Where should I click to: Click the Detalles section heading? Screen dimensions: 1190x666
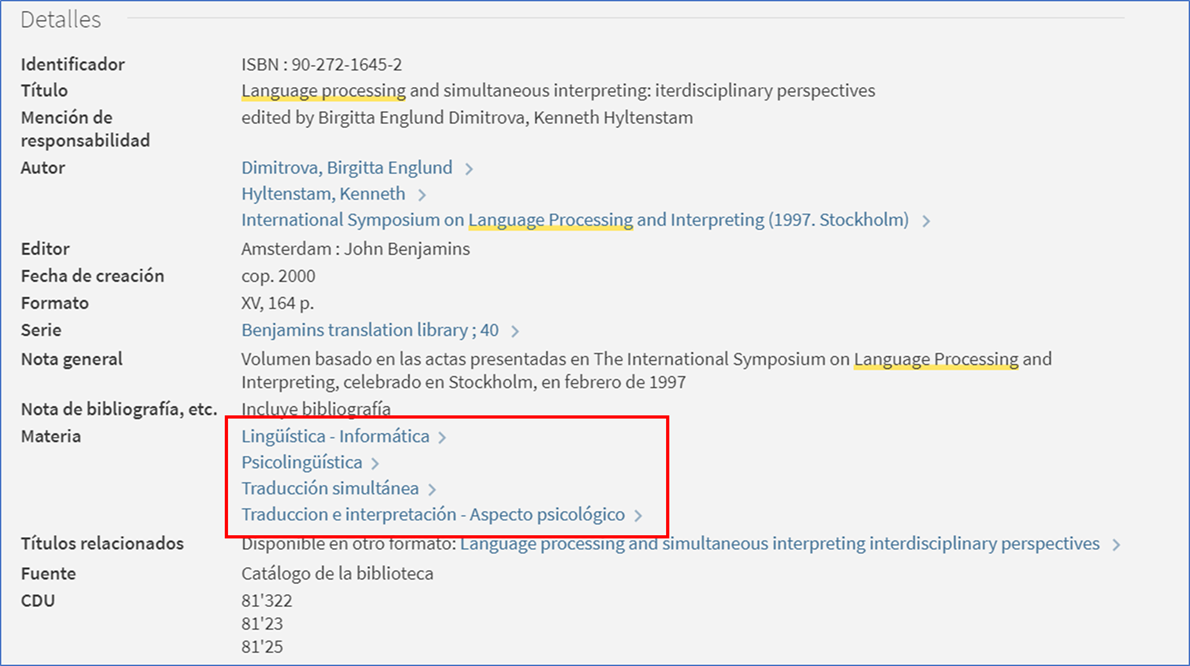pyautogui.click(x=61, y=19)
